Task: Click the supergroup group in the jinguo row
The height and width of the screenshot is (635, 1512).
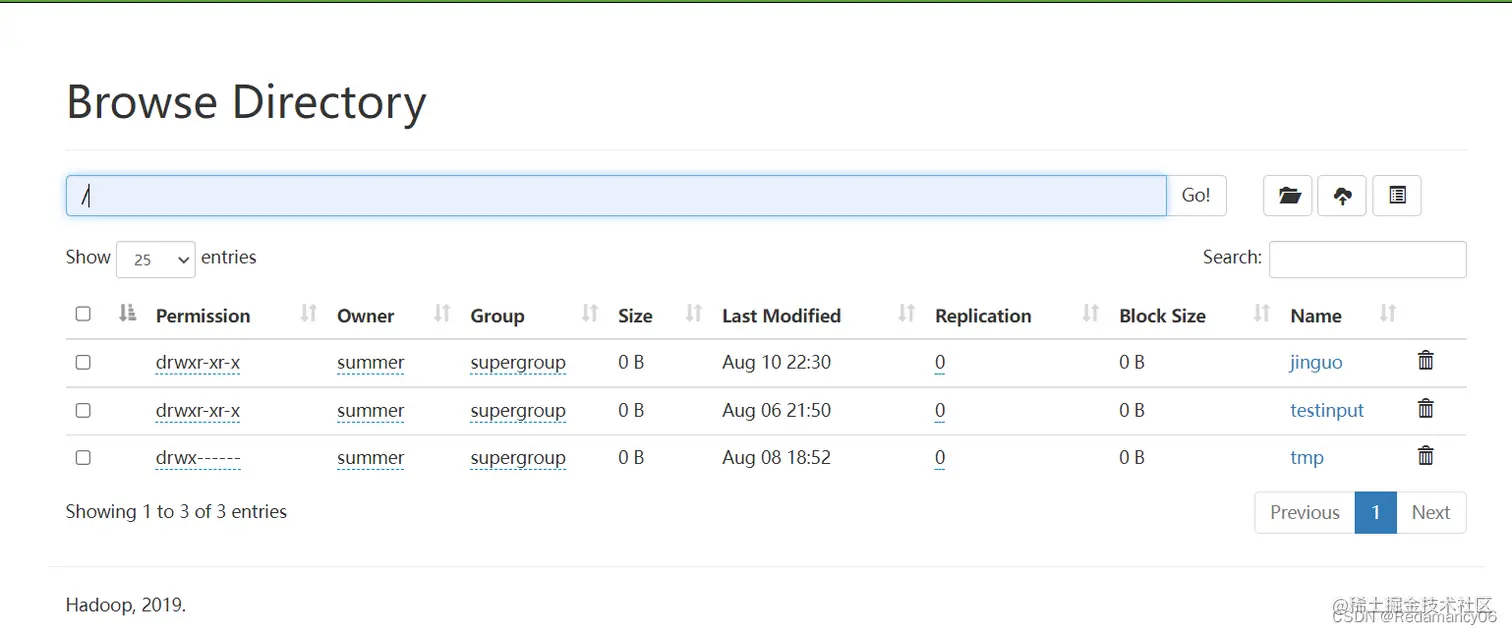Action: (x=518, y=362)
